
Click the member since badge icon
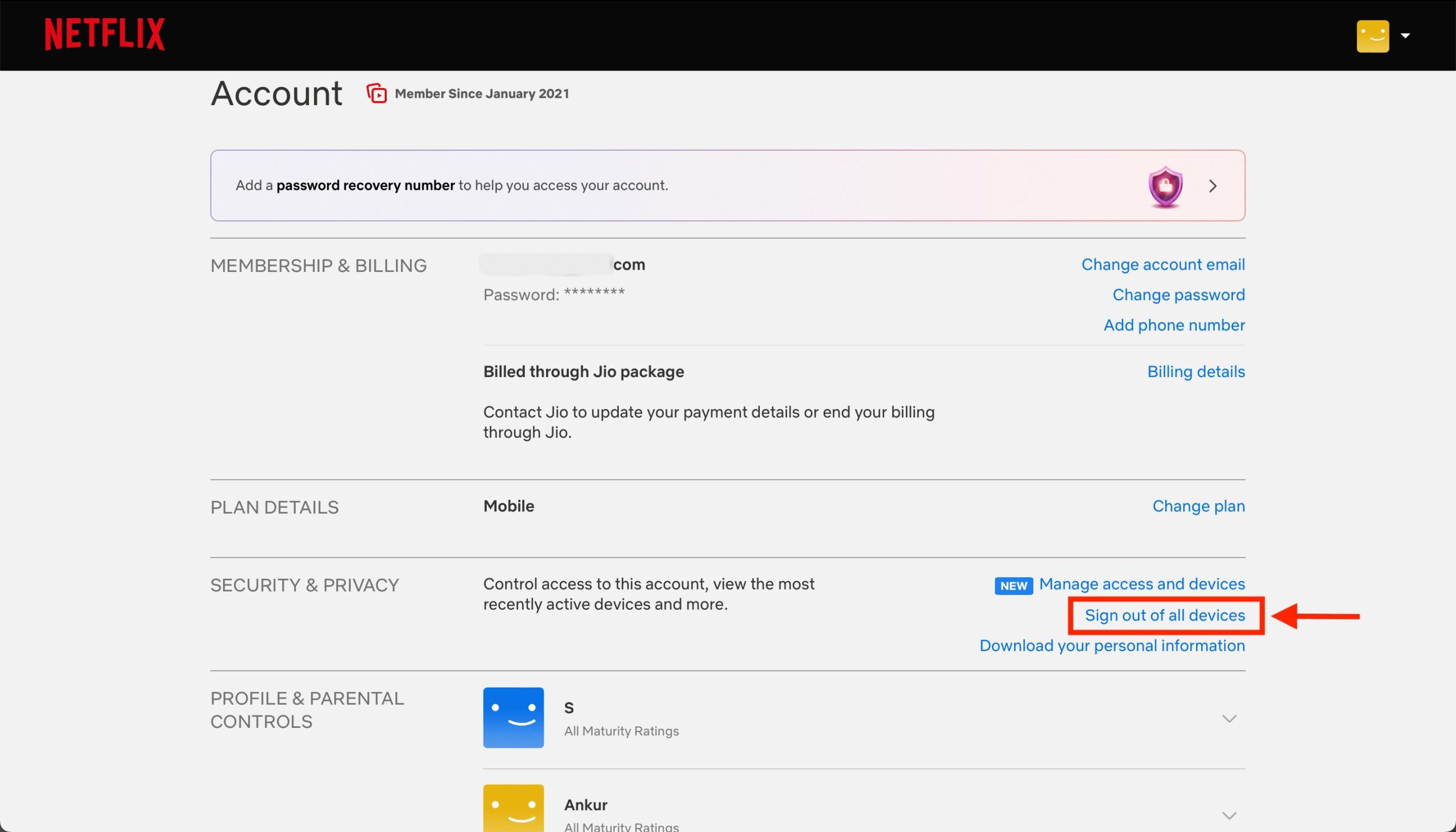[x=377, y=93]
